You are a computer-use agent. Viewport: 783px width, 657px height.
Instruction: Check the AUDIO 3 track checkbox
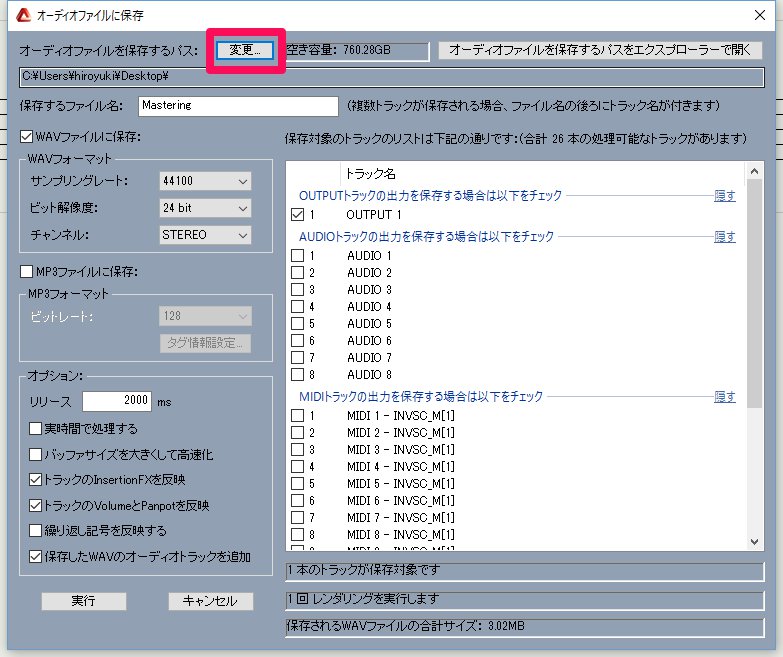(x=297, y=290)
